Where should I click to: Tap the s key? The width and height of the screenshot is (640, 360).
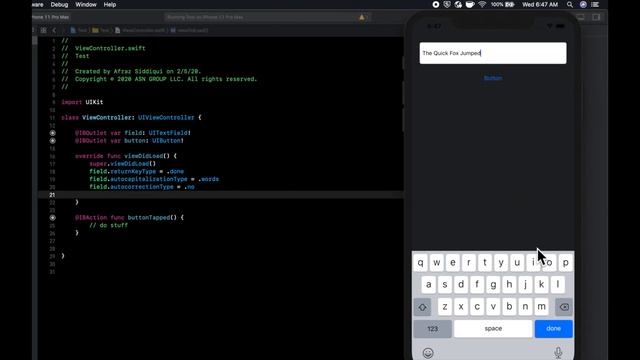445,285
